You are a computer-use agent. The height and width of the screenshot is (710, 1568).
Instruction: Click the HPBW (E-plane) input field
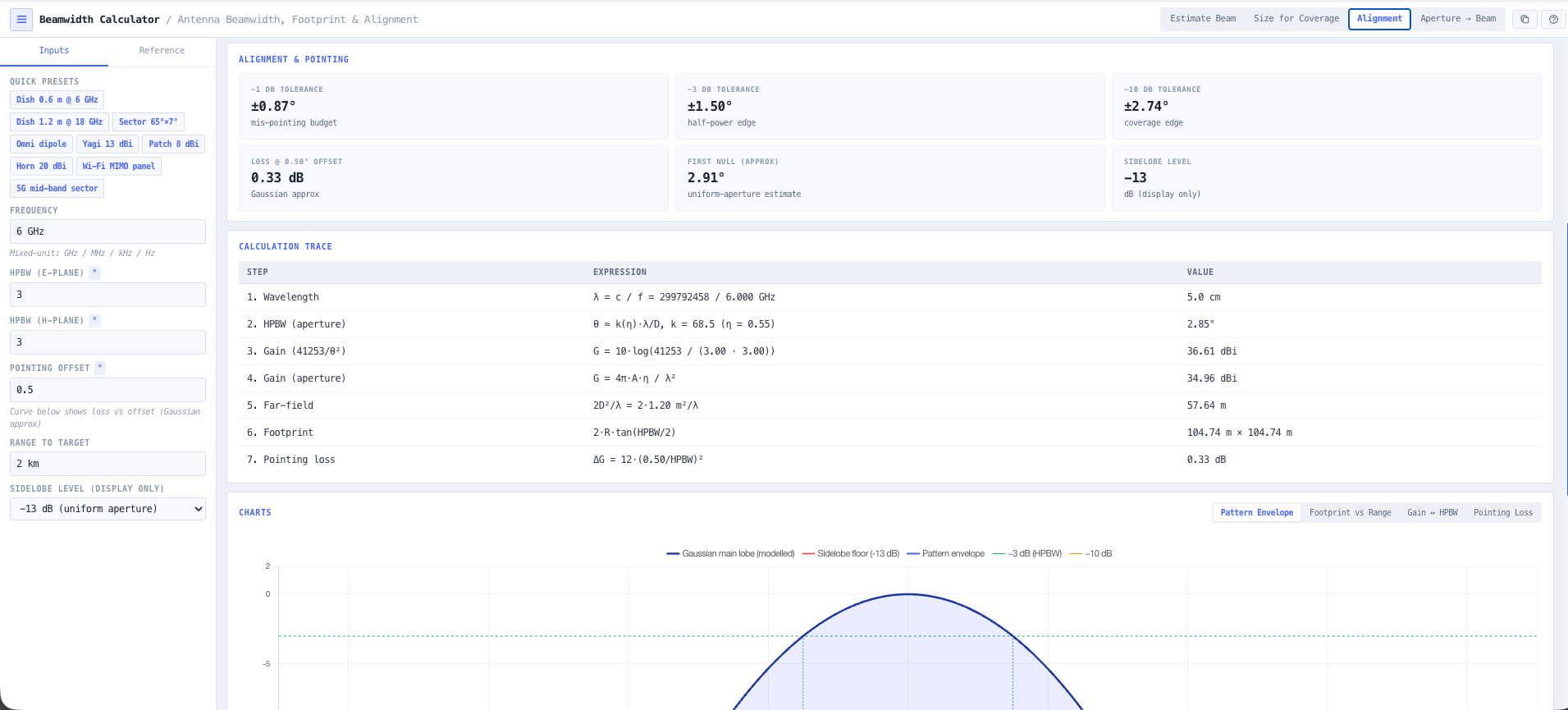(107, 295)
